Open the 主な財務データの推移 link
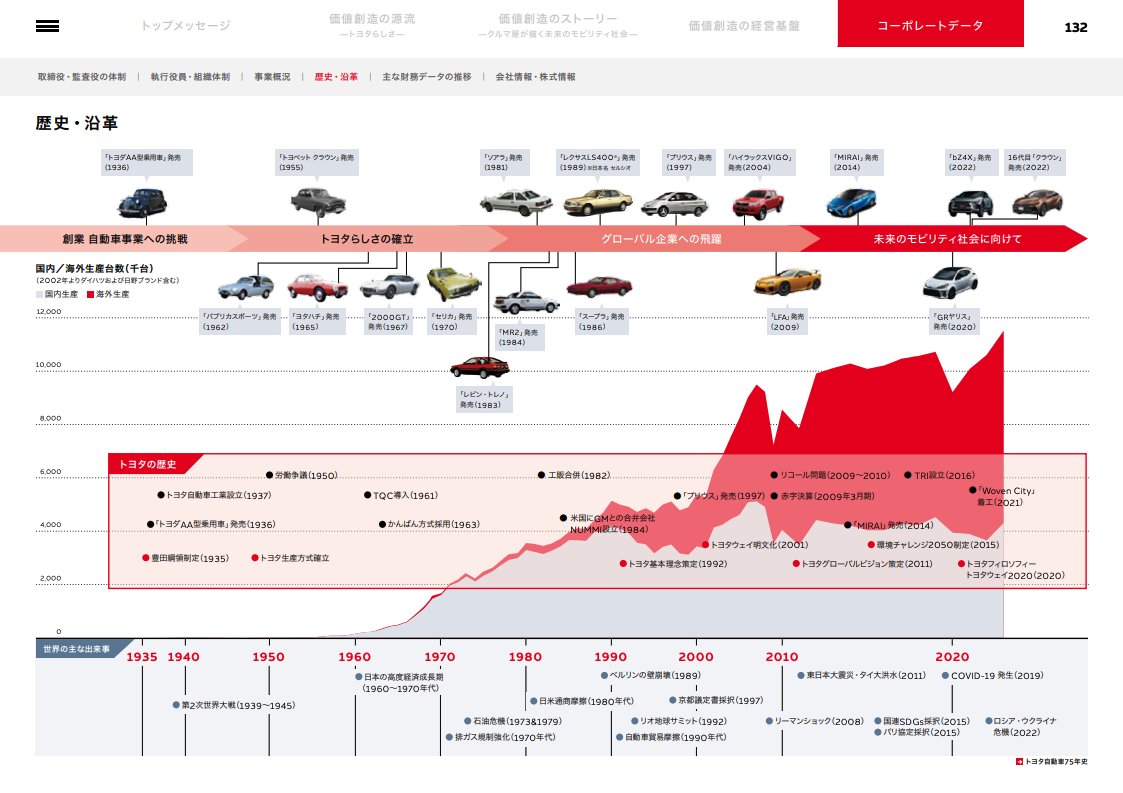1123x793 pixels. point(426,77)
